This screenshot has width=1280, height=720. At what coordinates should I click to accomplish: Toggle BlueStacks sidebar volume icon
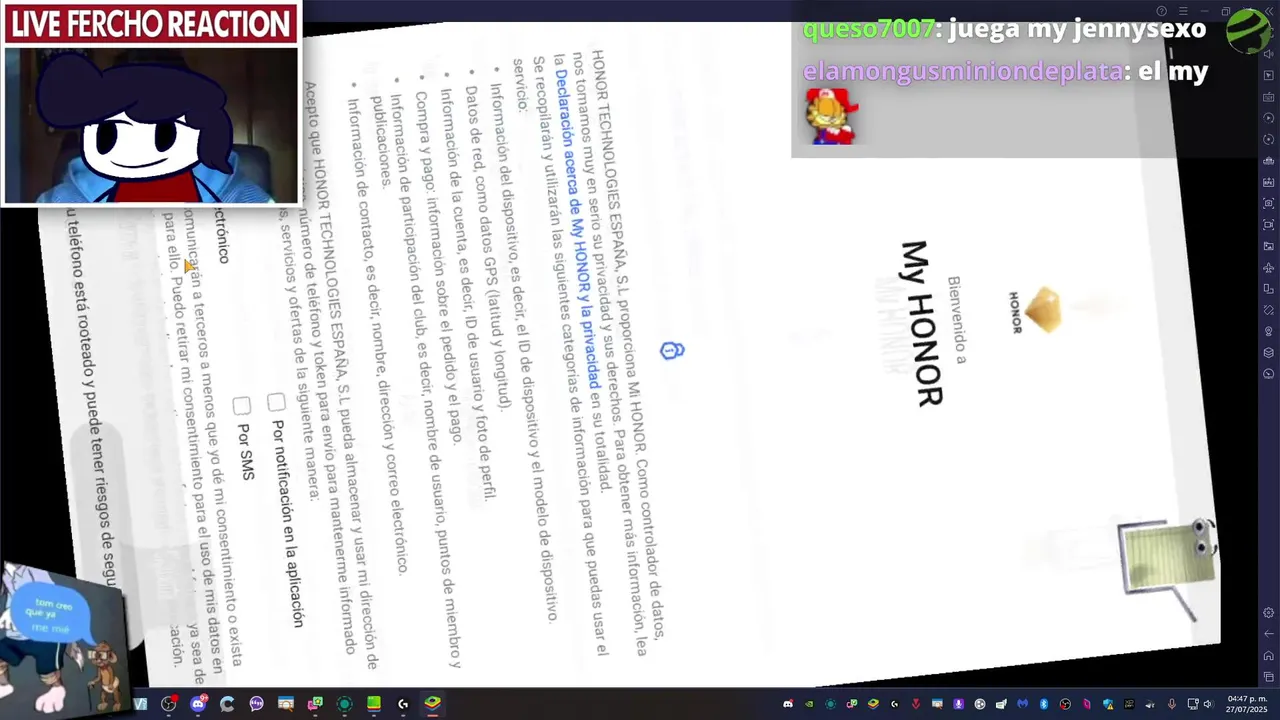click(1269, 53)
